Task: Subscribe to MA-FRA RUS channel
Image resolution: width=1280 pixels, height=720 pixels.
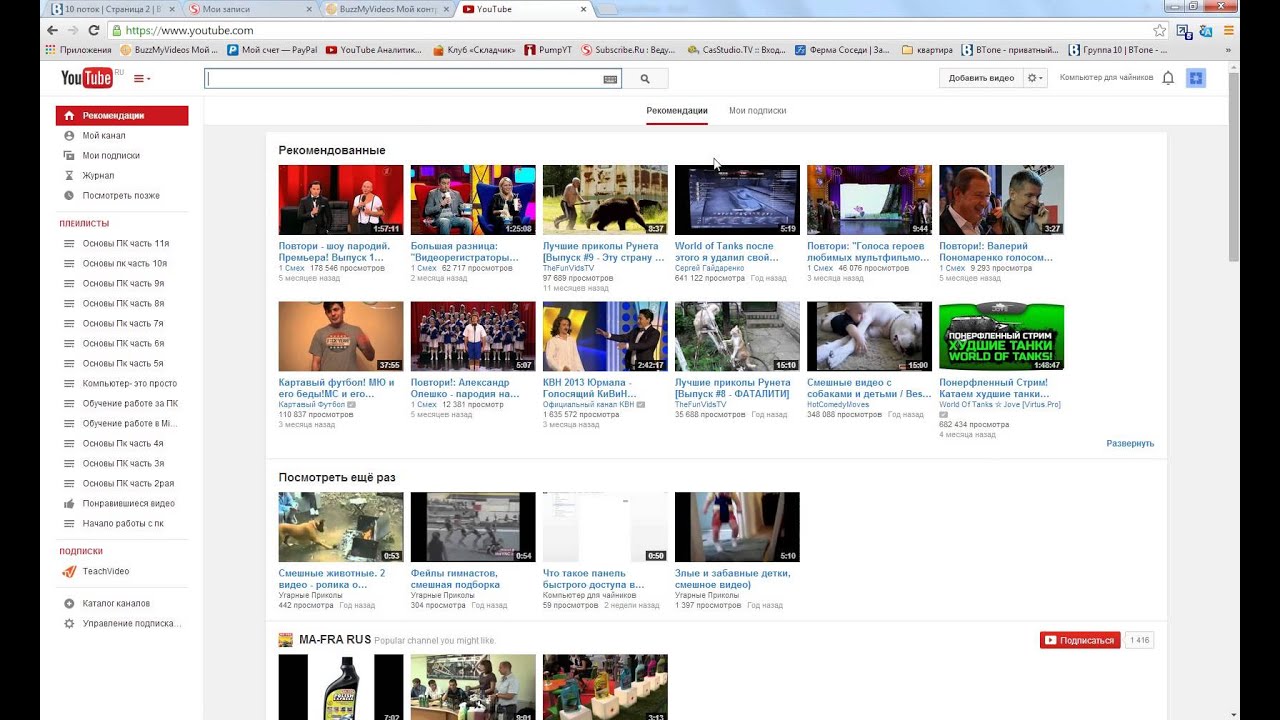Action: click(1080, 640)
